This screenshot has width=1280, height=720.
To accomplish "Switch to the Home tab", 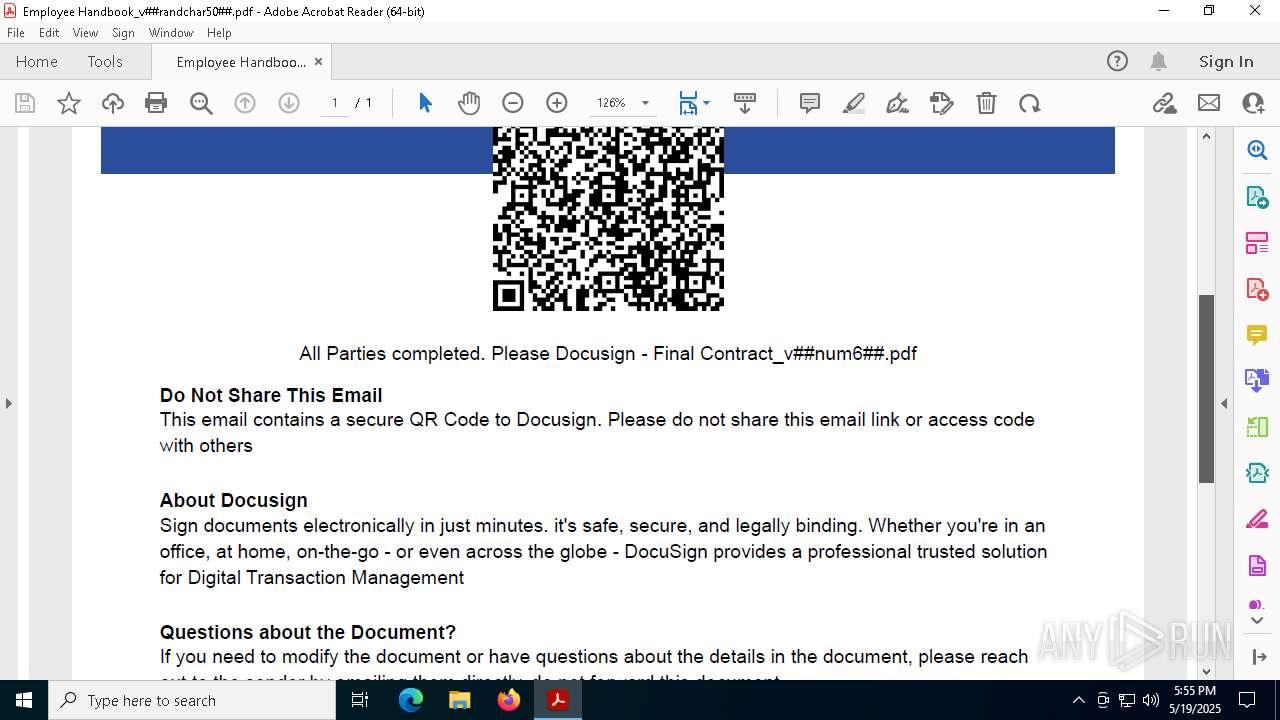I will pyautogui.click(x=37, y=61).
